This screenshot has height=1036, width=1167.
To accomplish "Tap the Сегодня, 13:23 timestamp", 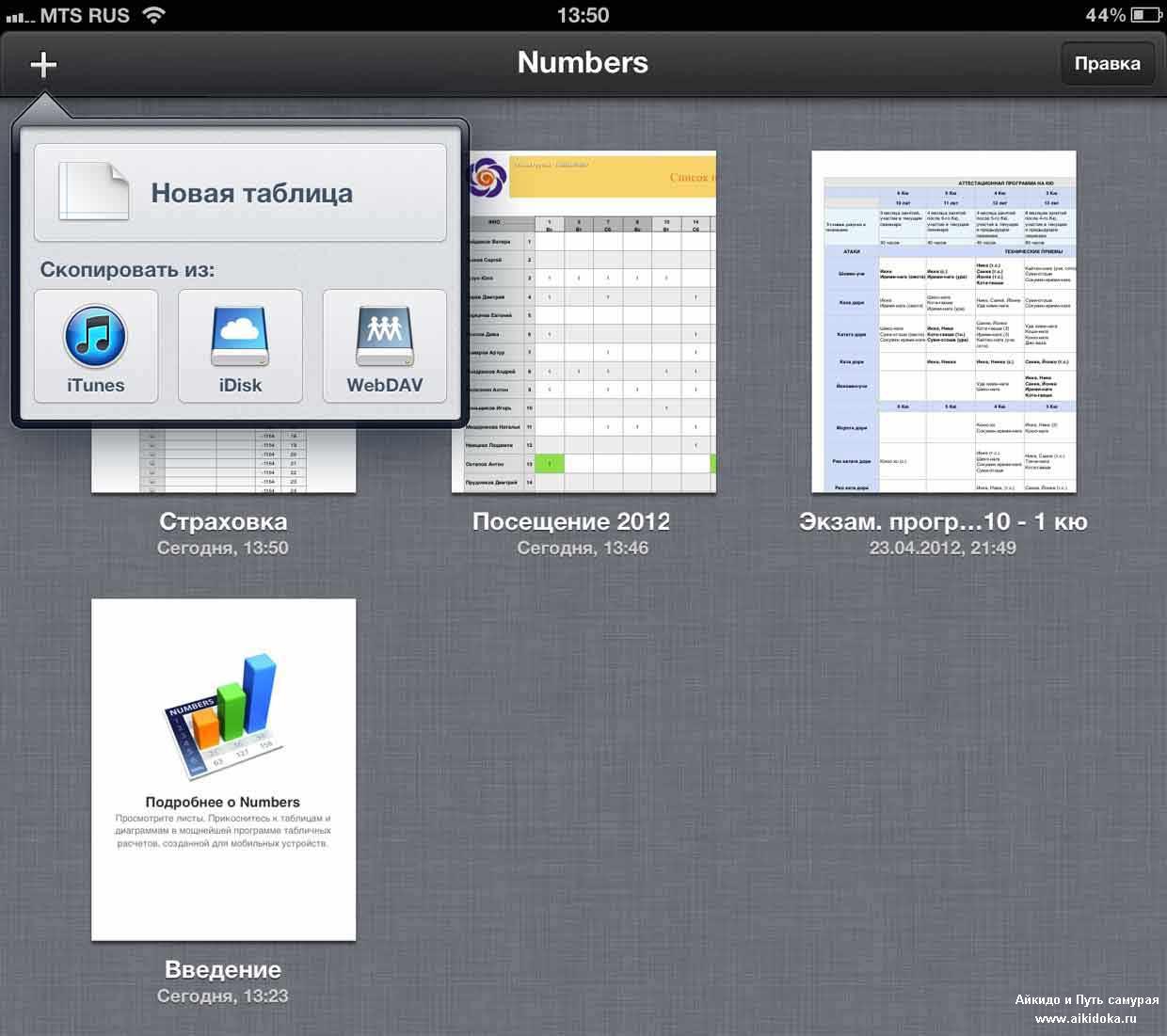I will [x=223, y=996].
